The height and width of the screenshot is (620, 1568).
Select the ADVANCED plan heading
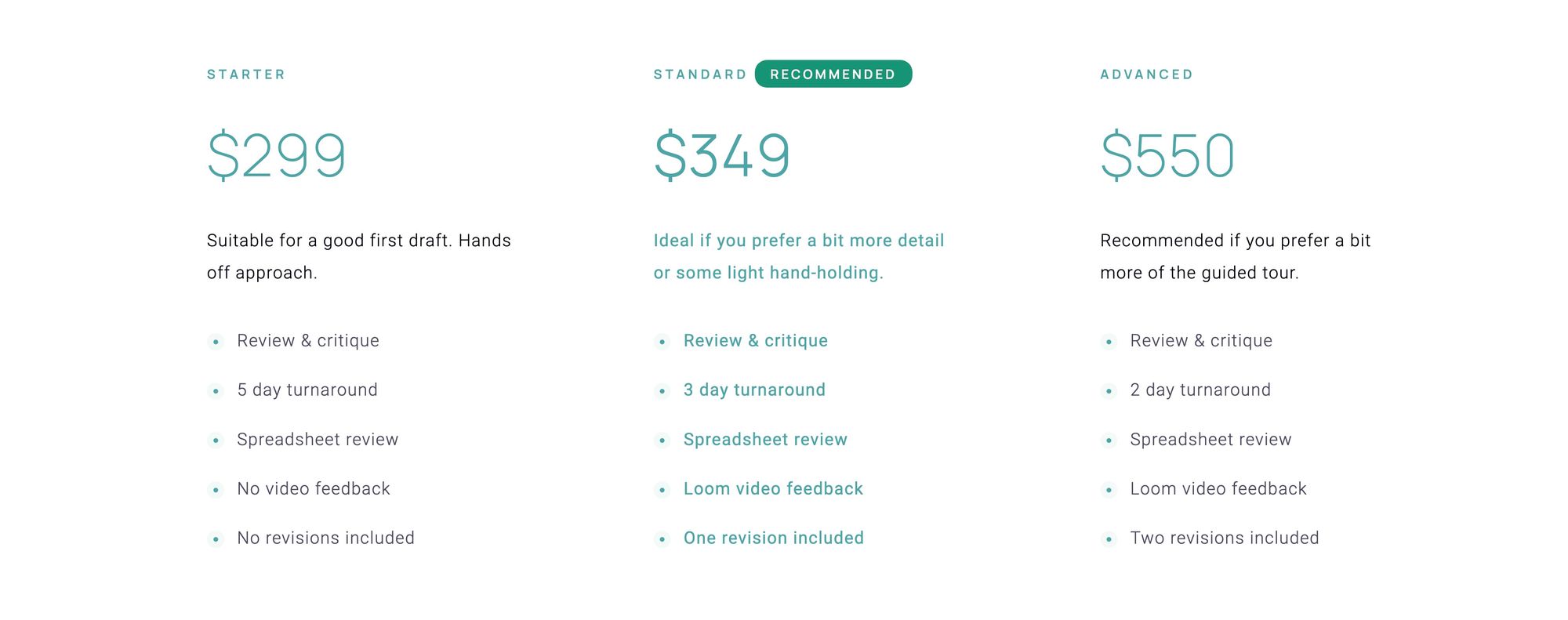(1146, 74)
